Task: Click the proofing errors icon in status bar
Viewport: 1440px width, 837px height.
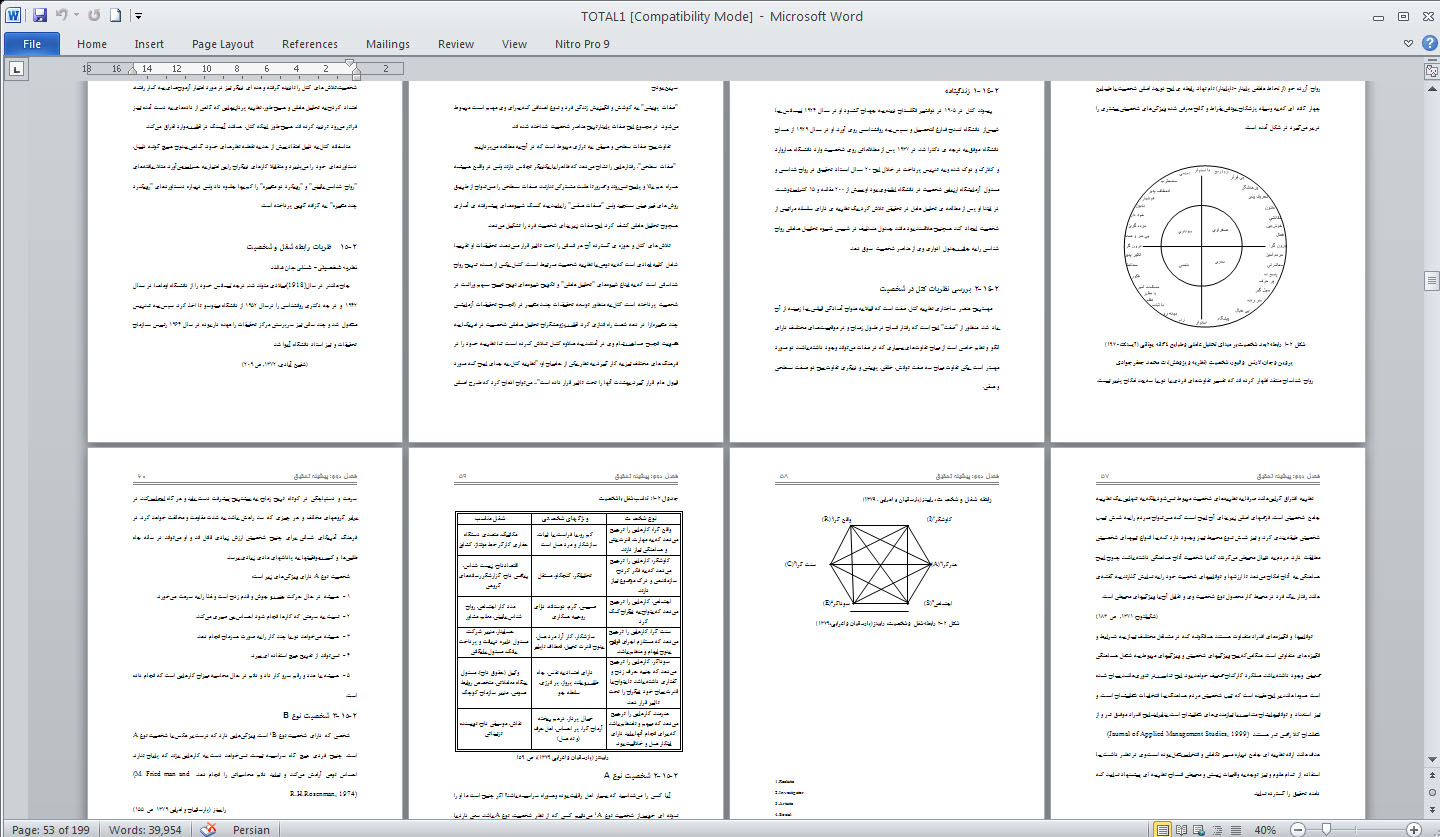Action: (209, 830)
